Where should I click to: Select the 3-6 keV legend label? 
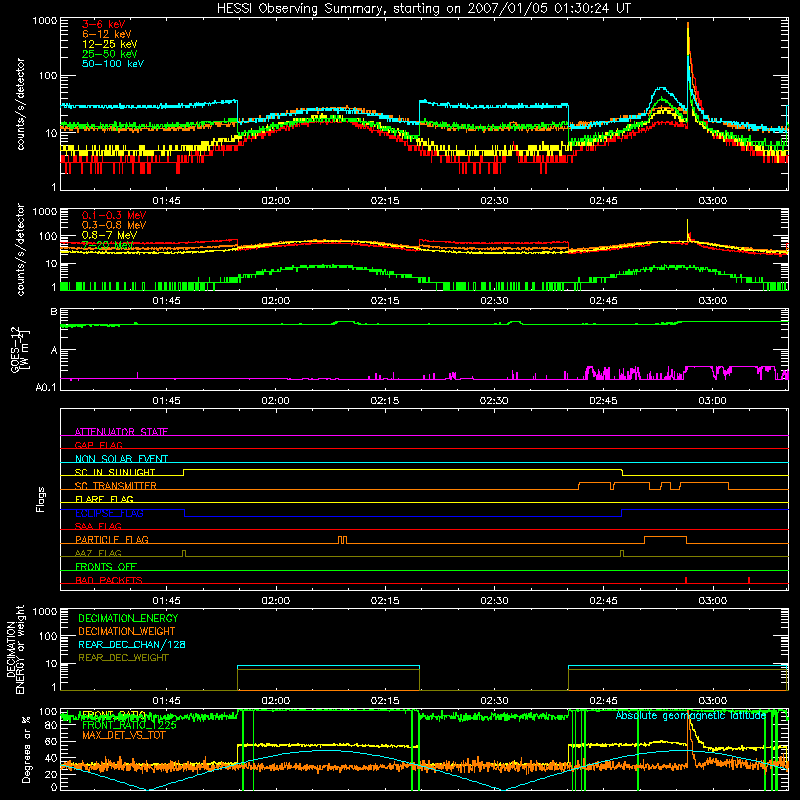click(103, 24)
